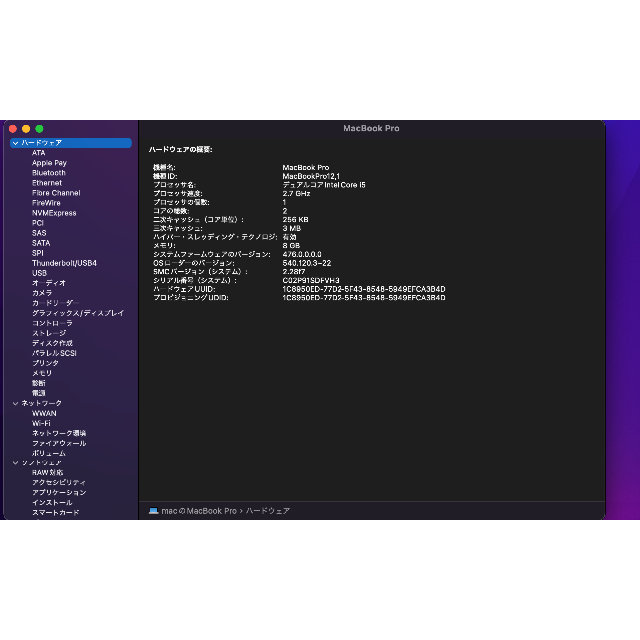
Task: Select 診断 in the sidebar
Action: 39,383
